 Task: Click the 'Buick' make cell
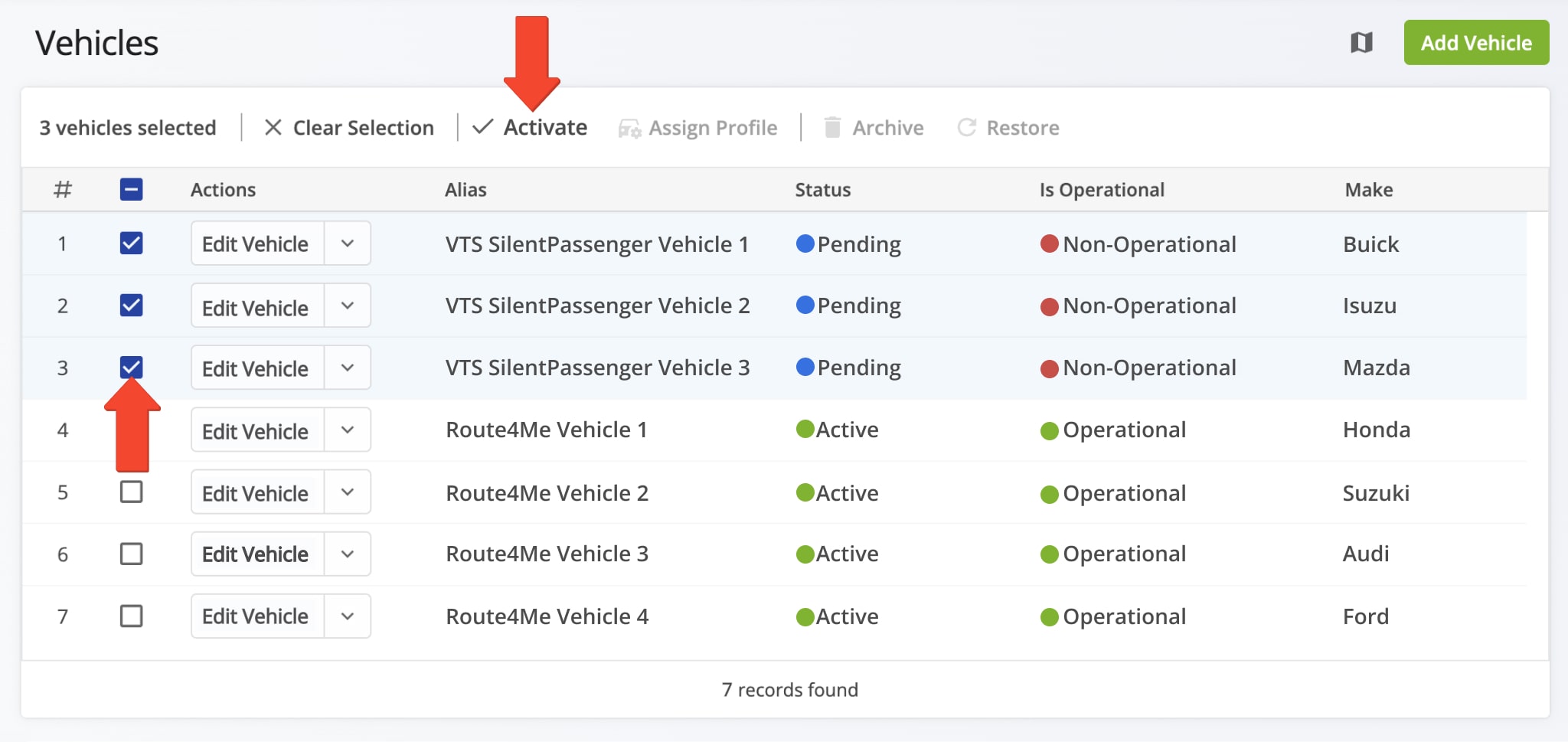(1370, 244)
